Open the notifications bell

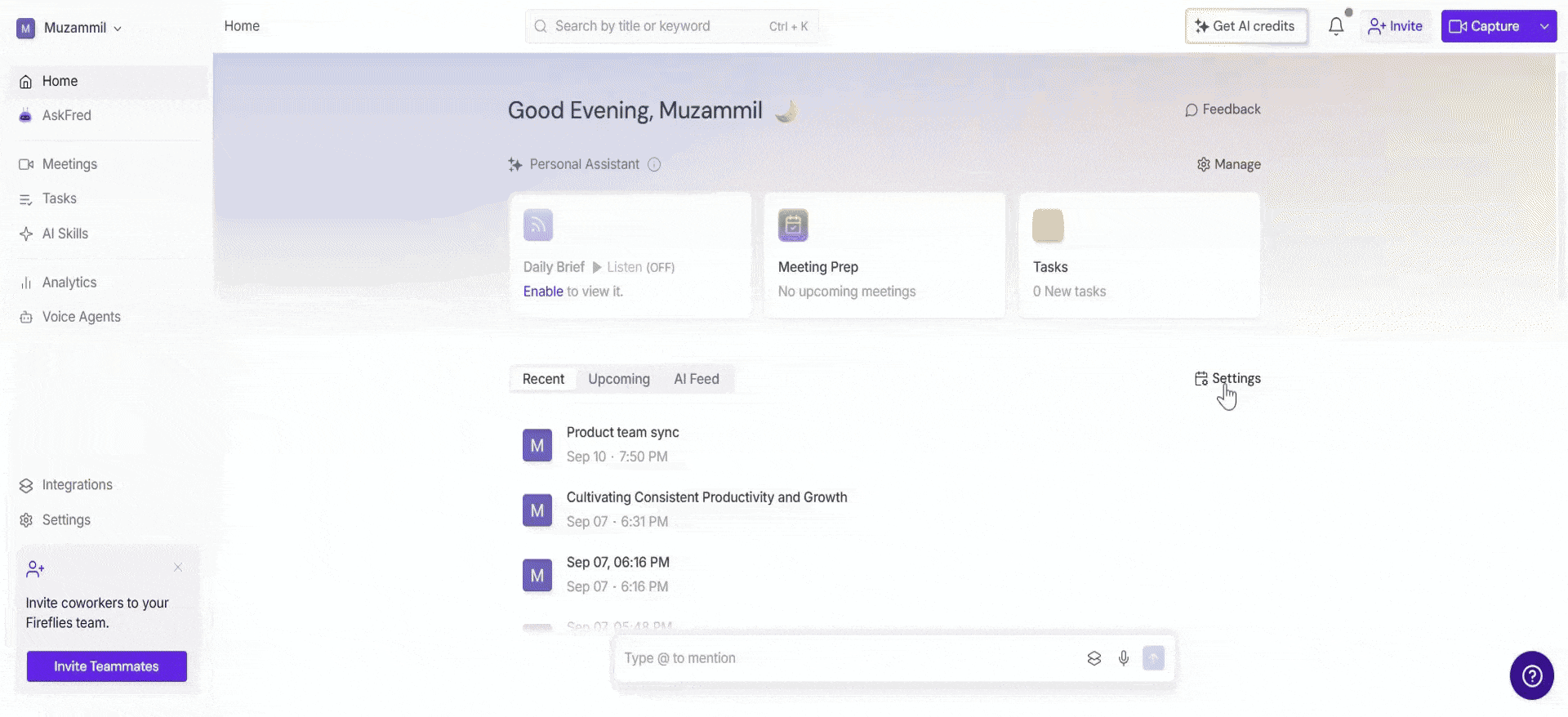coord(1336,26)
